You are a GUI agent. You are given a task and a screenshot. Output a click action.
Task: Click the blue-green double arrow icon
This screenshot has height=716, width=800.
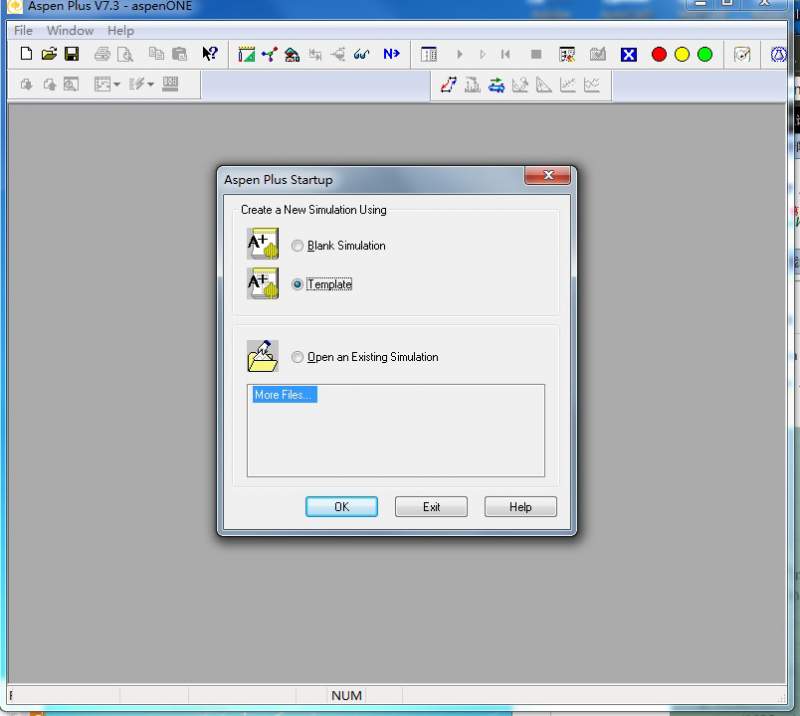click(x=496, y=84)
